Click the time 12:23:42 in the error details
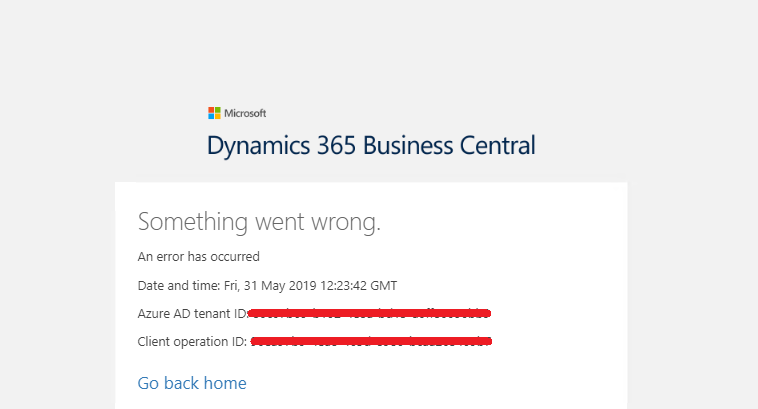Viewport: 758px width, 409px height. click(x=339, y=285)
